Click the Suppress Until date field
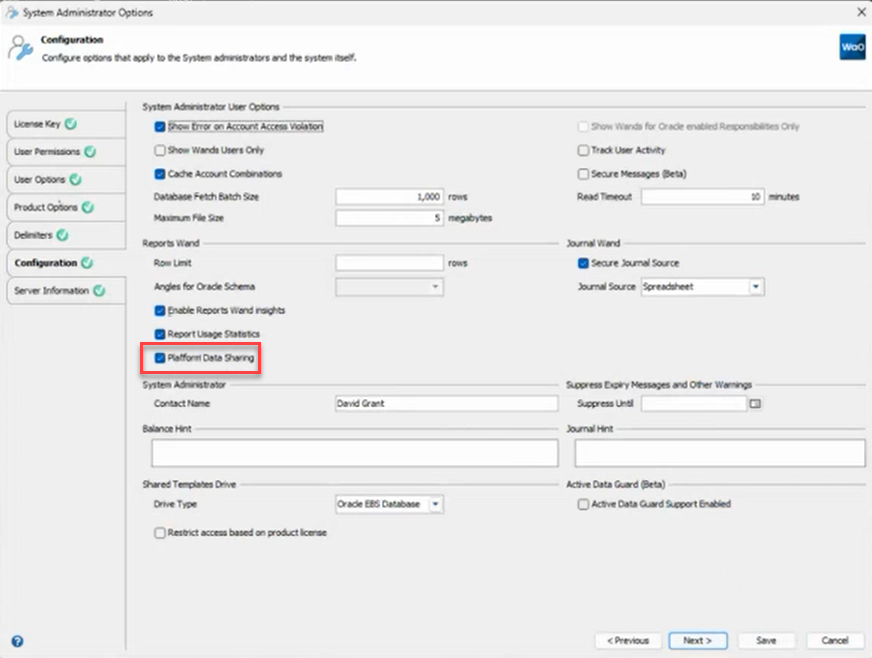 click(693, 403)
